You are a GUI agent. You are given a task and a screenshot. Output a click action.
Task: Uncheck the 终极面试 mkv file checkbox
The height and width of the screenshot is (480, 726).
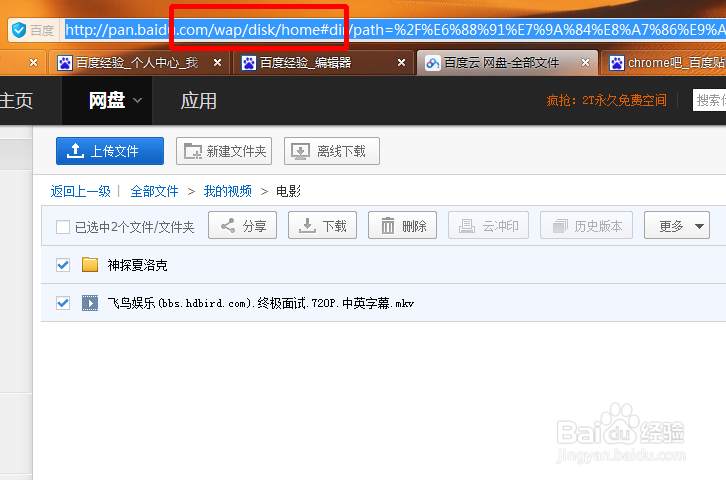[63, 303]
